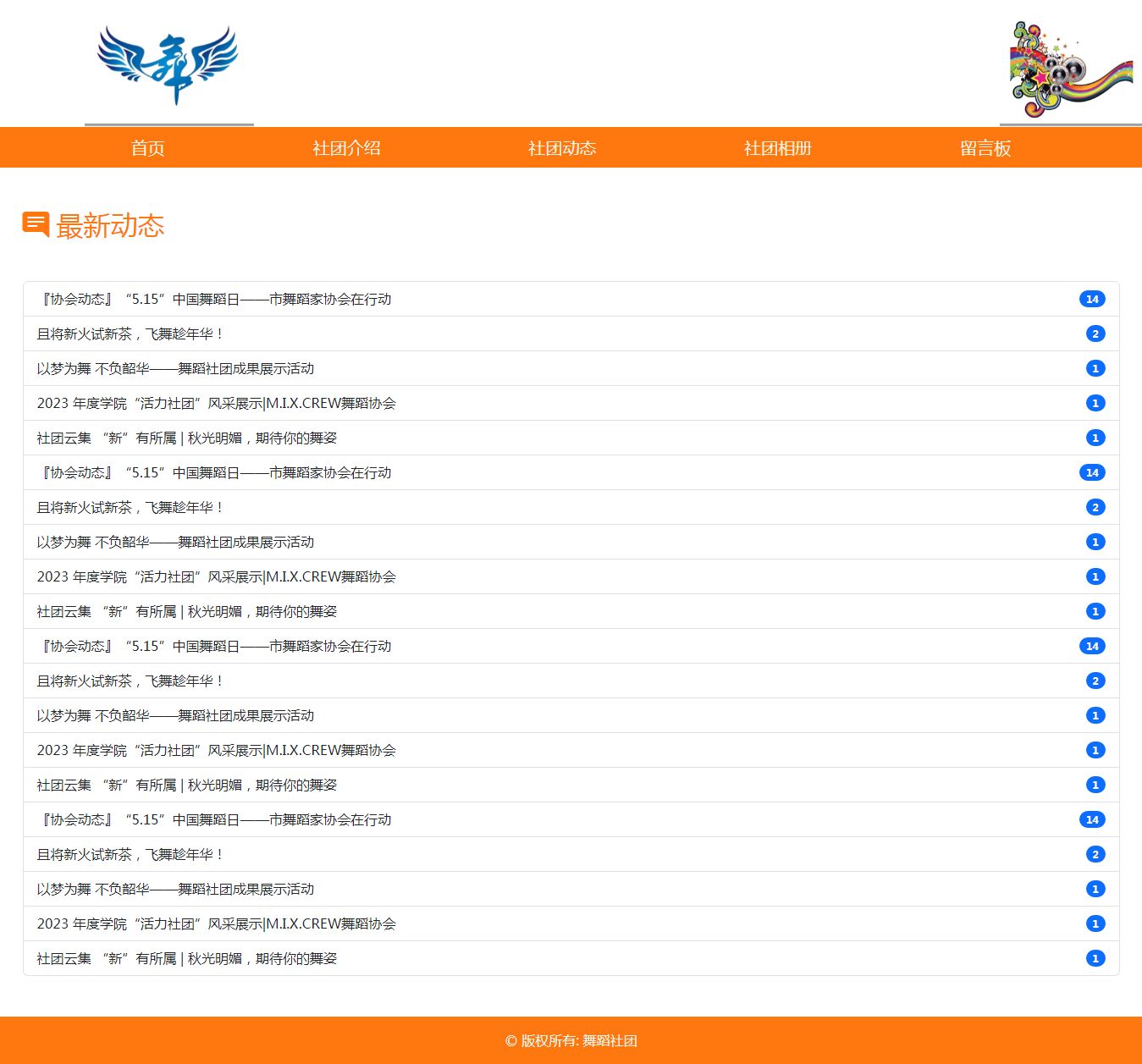The image size is (1142, 1064).
Task: Click the 14 badge in the first 协会动态 row
Action: 1092,299
